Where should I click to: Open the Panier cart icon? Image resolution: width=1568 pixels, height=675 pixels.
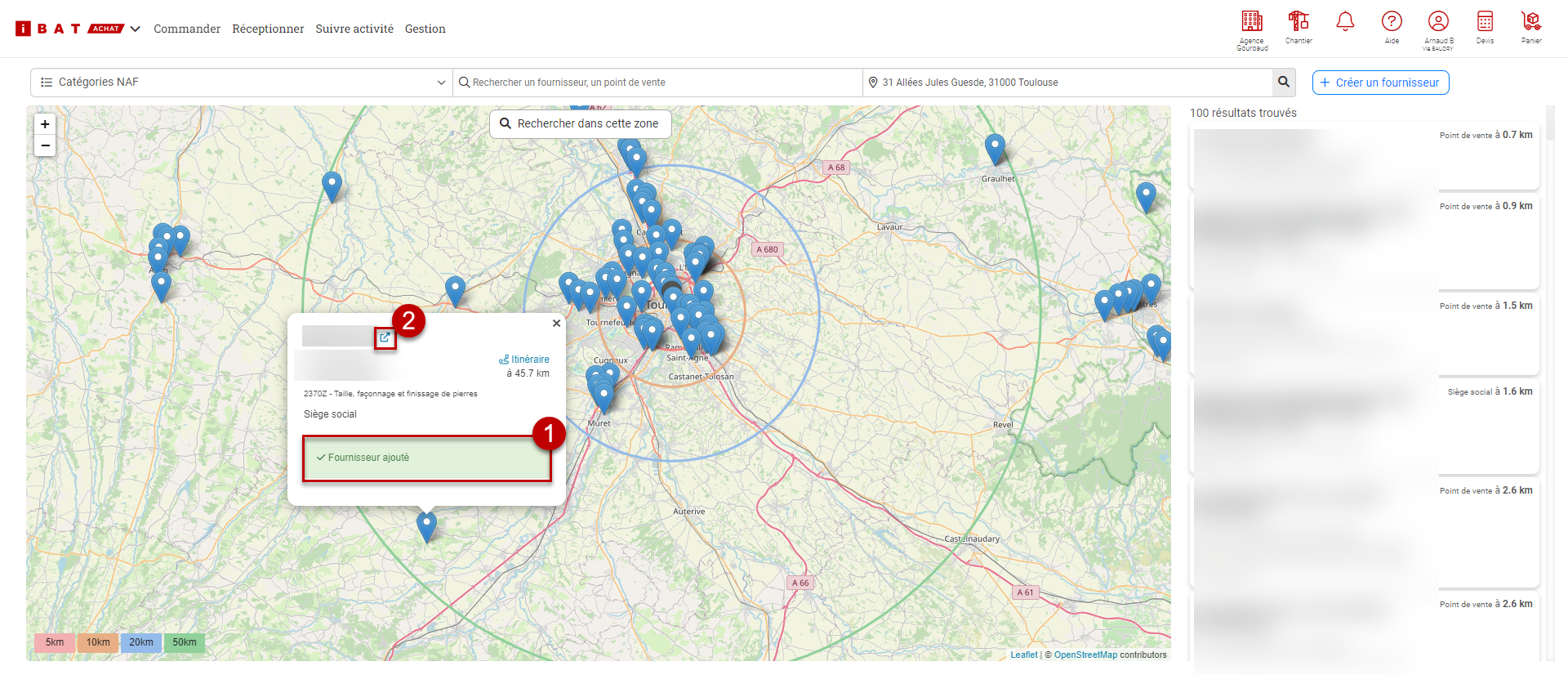(1531, 22)
